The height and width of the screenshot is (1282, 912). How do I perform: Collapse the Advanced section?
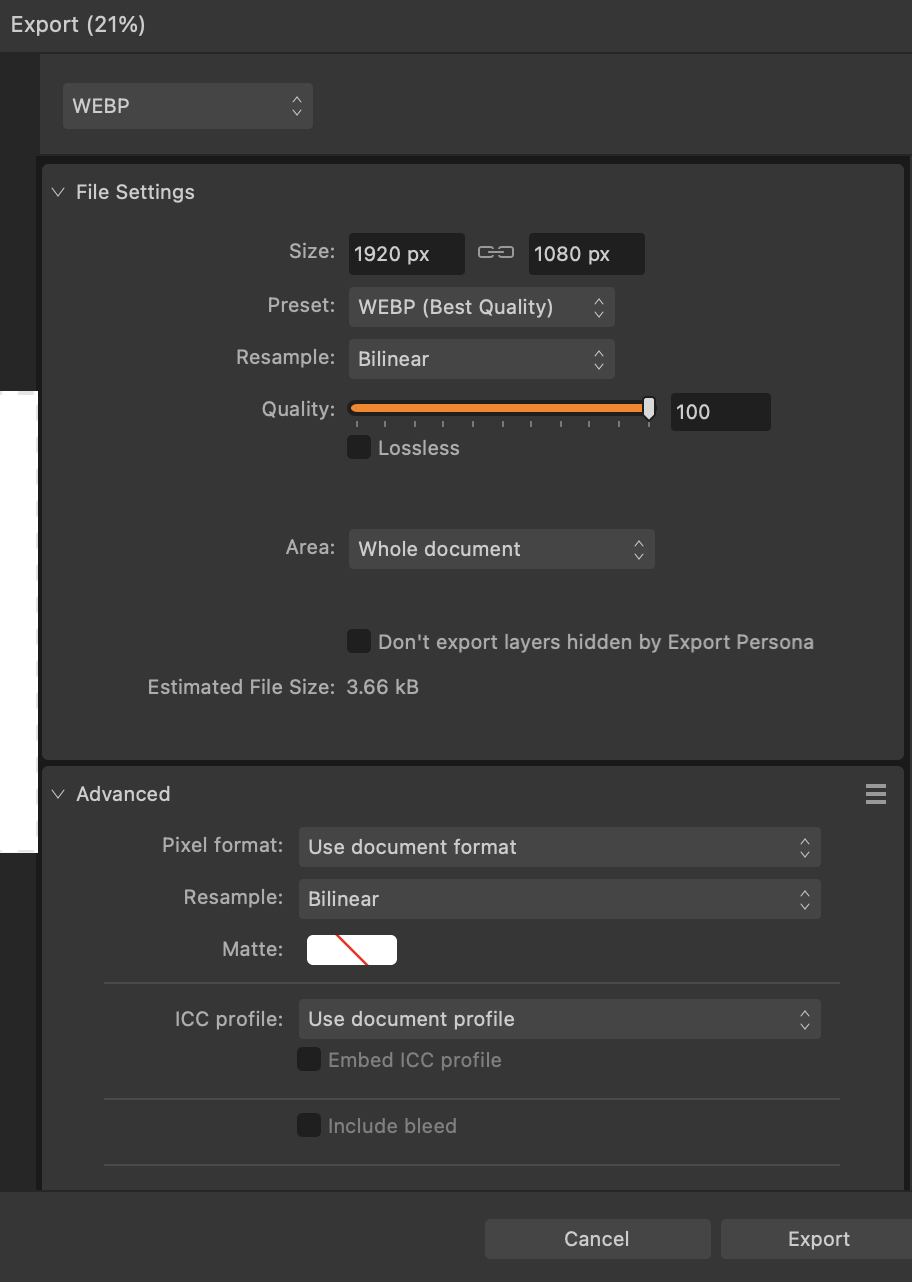click(x=57, y=794)
